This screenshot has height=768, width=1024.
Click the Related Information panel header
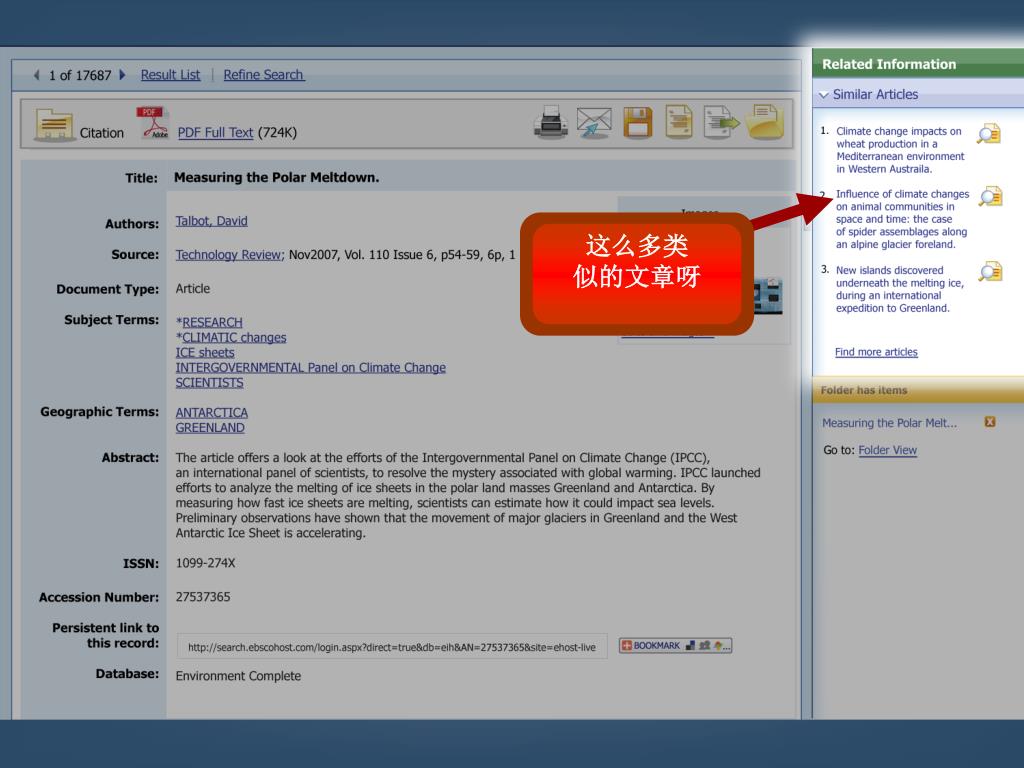918,64
